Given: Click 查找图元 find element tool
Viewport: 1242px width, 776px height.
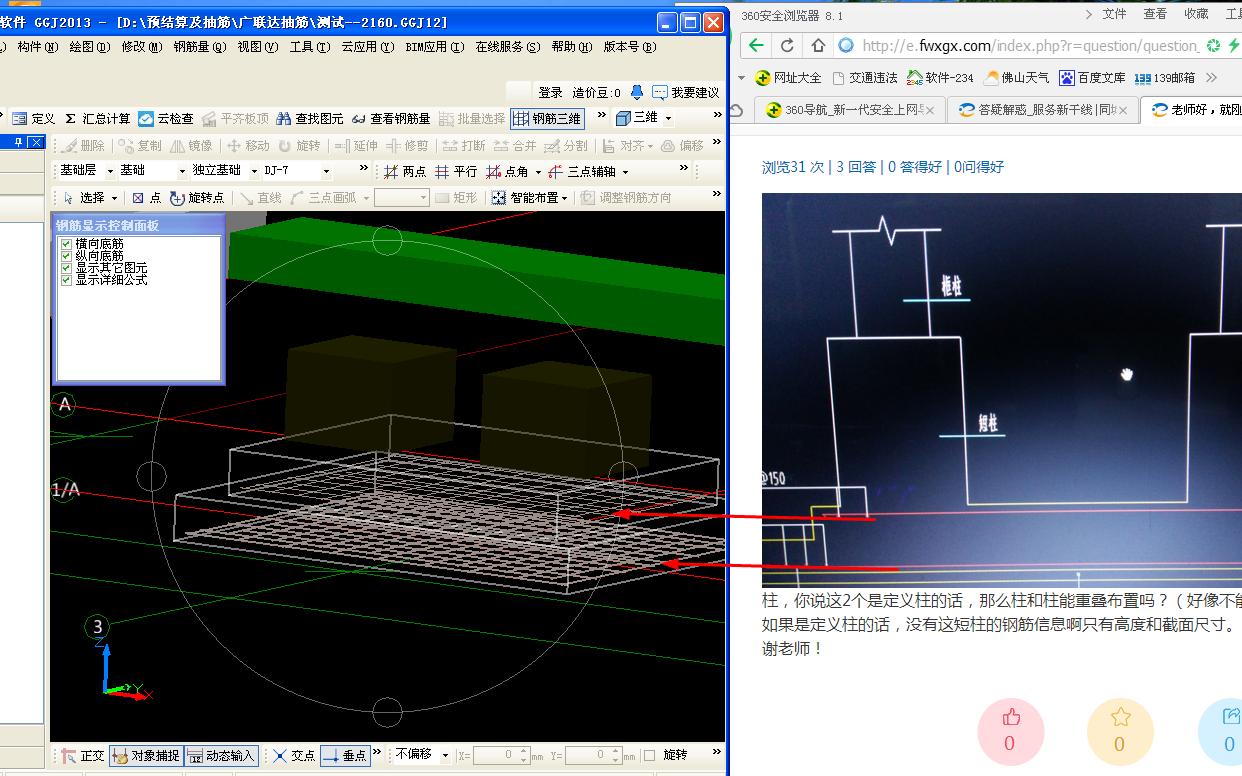Looking at the screenshot, I should [x=309, y=118].
